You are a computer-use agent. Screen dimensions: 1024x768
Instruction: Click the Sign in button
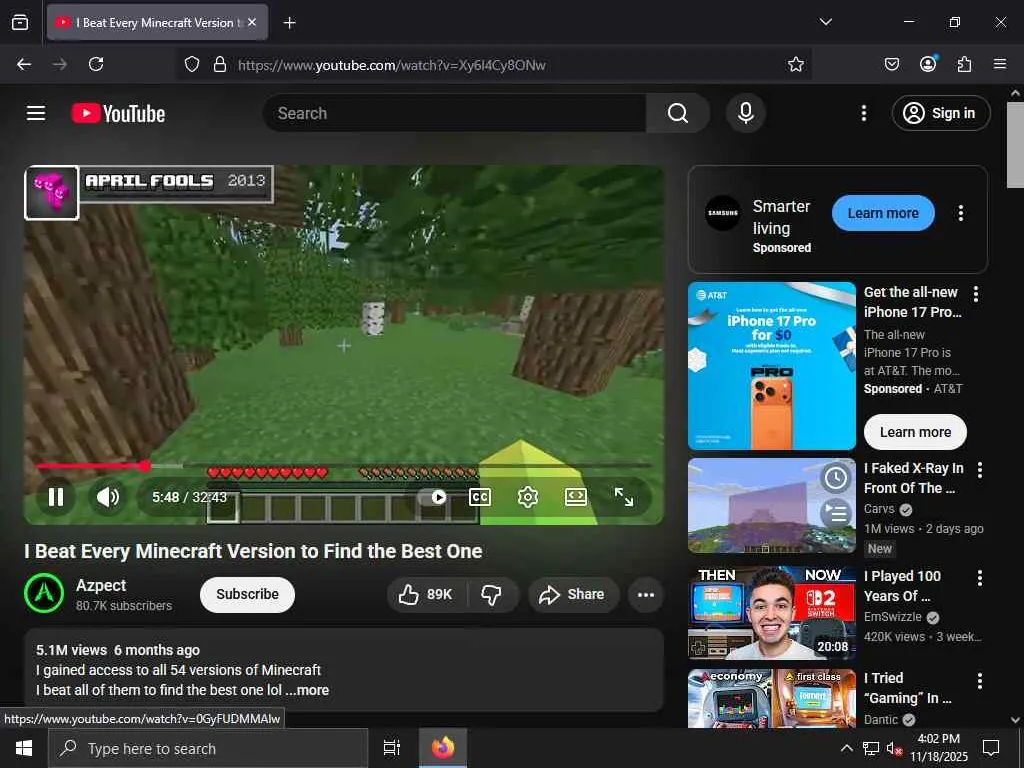click(940, 113)
